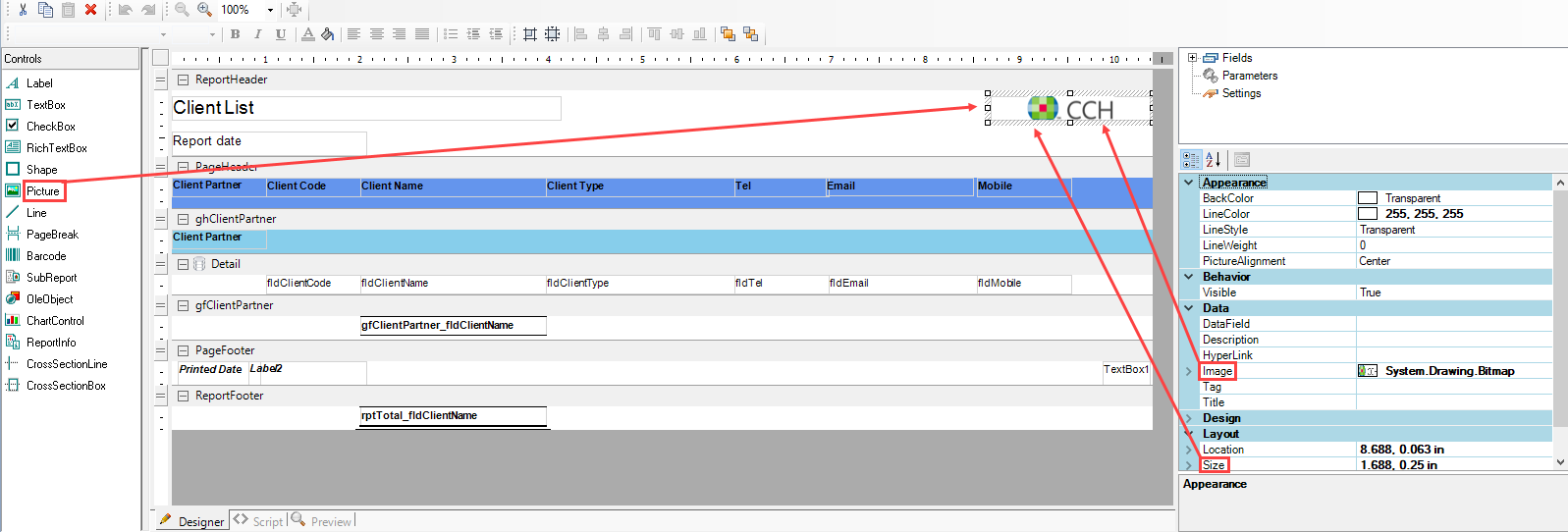Click the Send to Back icon
1568x532 pixels.
750,34
